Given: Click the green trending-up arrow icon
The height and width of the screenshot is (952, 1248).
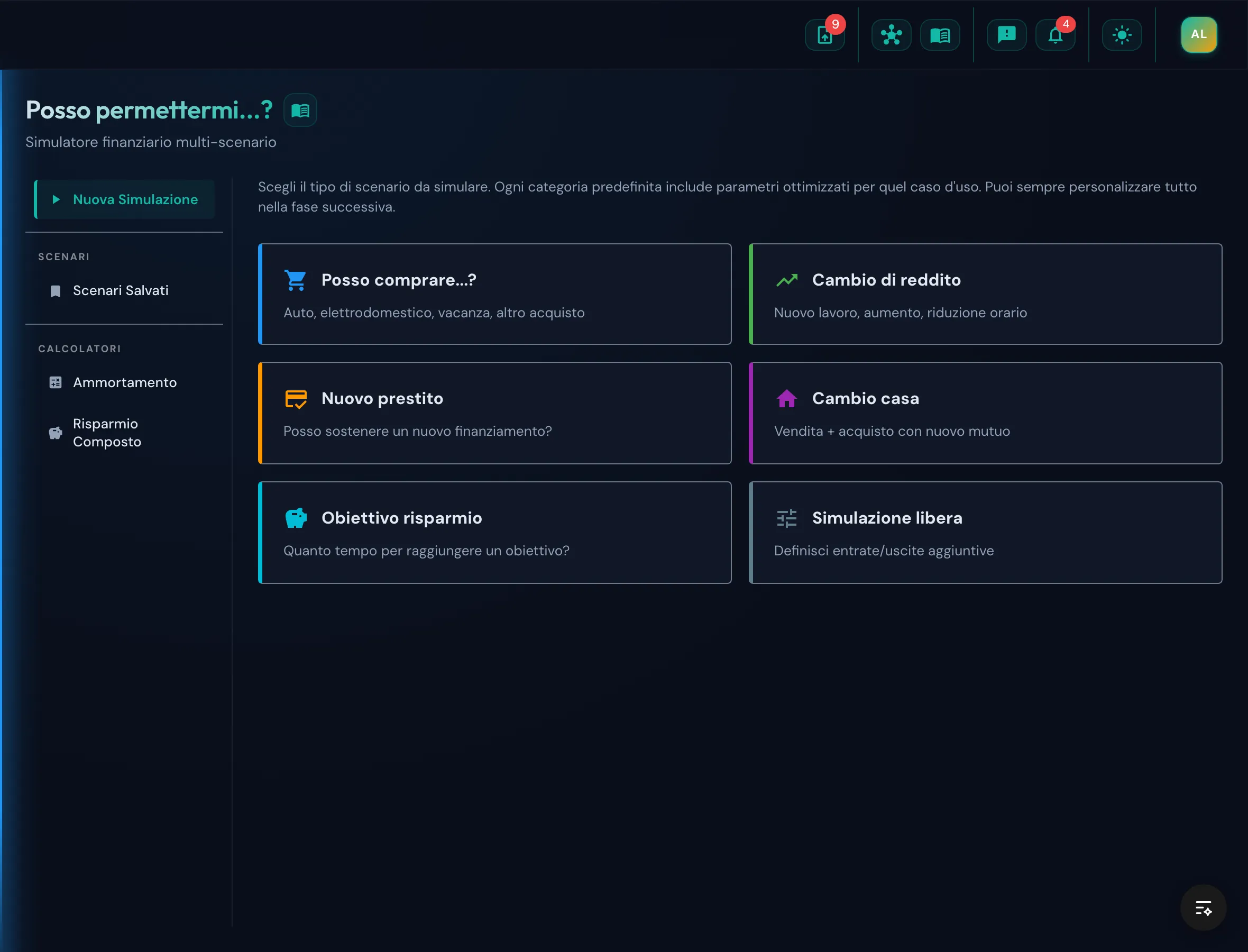Looking at the screenshot, I should [786, 280].
